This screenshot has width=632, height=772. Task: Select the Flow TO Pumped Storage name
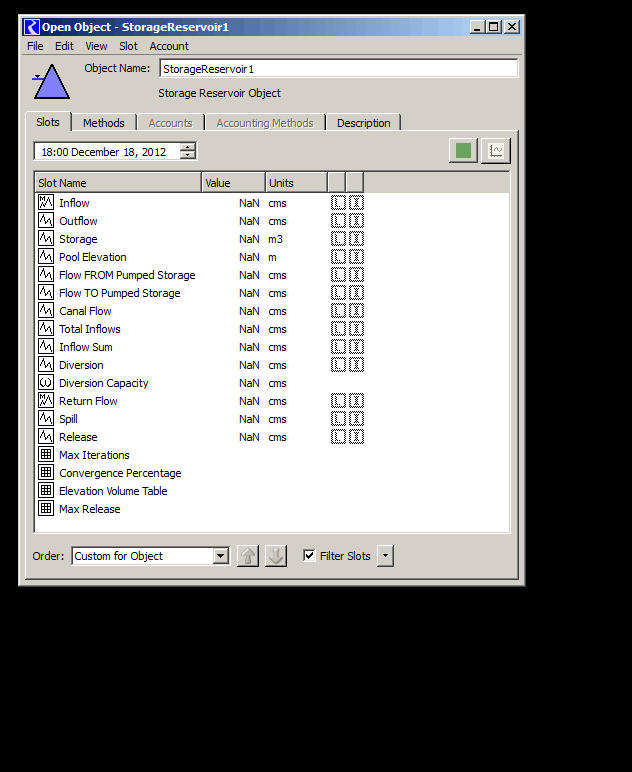pyautogui.click(x=120, y=293)
